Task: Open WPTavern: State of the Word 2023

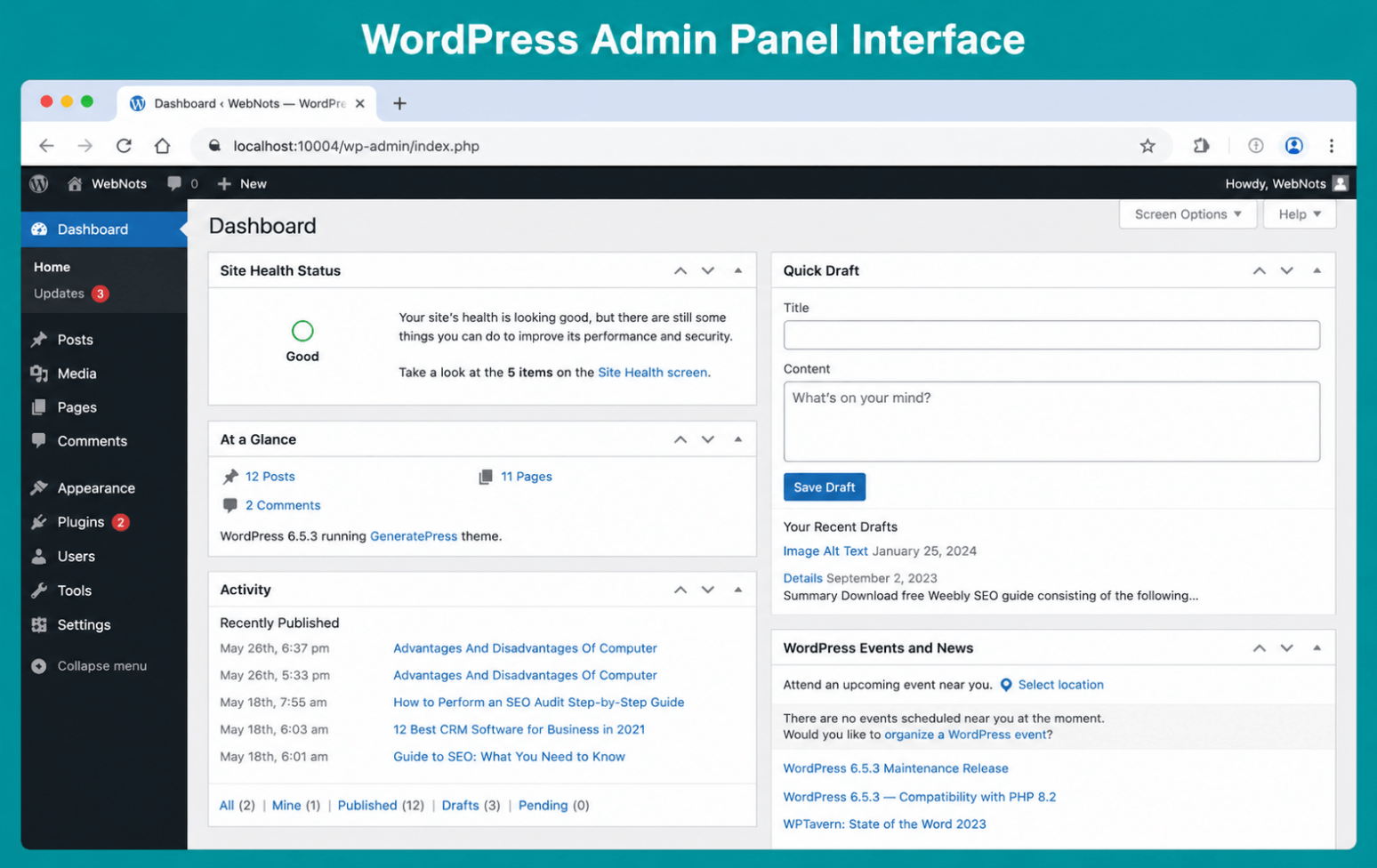Action: 884,824
